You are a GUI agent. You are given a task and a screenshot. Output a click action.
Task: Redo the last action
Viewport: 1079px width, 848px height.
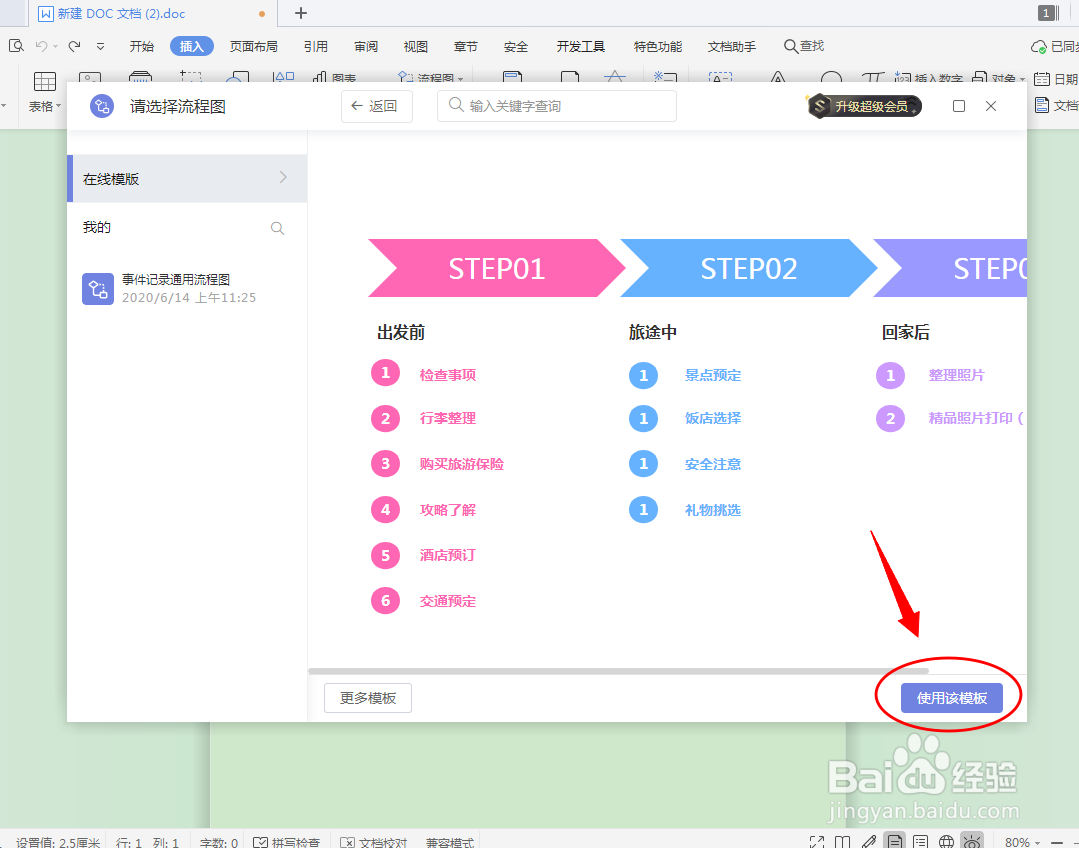pyautogui.click(x=74, y=46)
